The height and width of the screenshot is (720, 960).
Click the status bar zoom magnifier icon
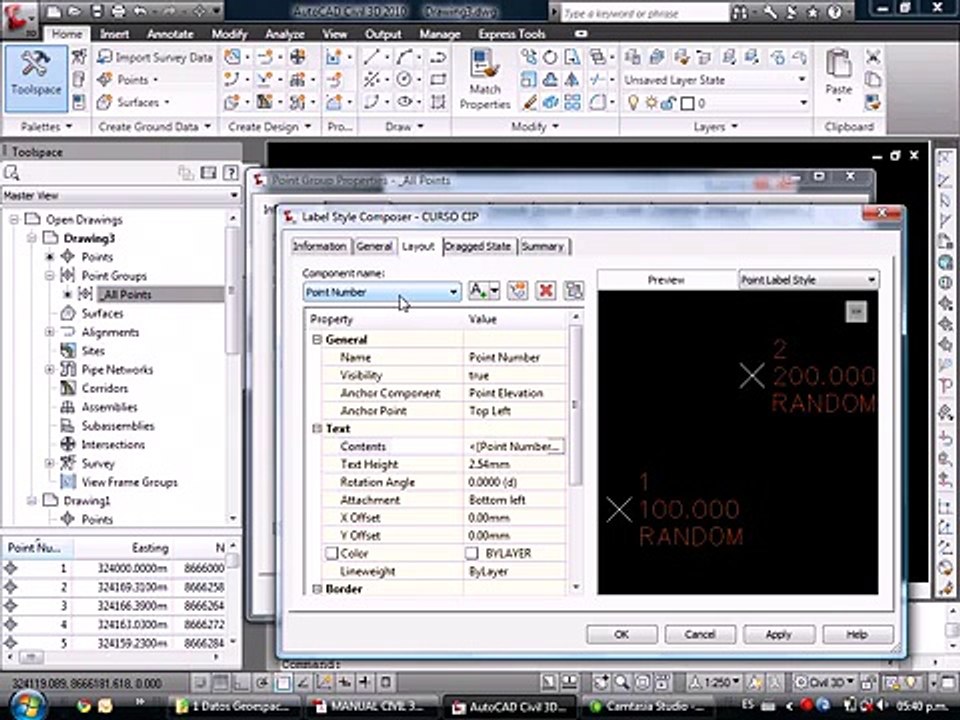pos(621,682)
